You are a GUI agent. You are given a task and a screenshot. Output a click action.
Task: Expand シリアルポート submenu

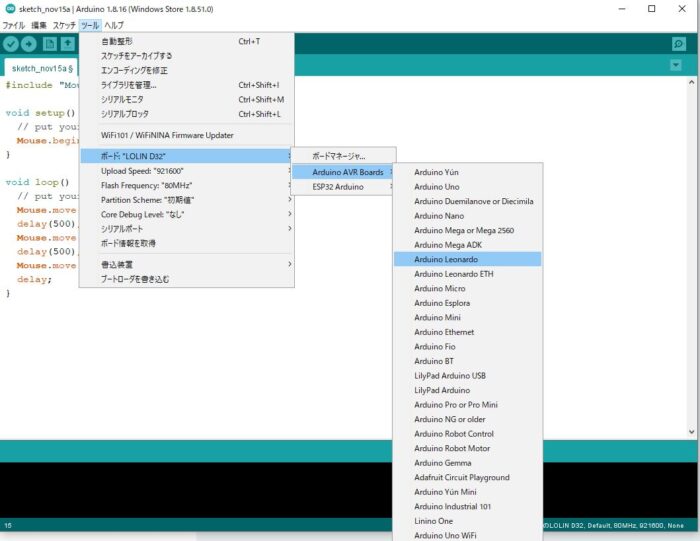[x=187, y=229]
